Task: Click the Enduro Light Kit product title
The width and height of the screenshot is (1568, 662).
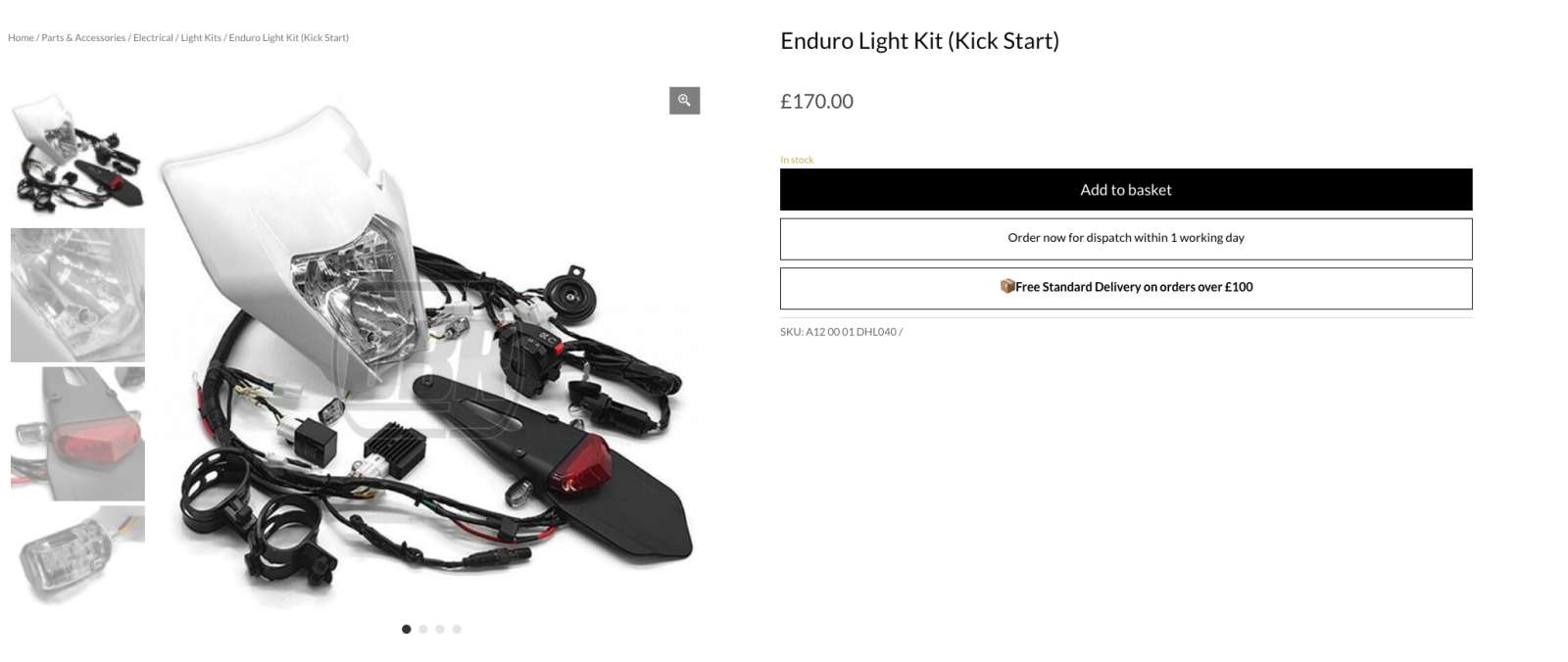Action: (919, 41)
